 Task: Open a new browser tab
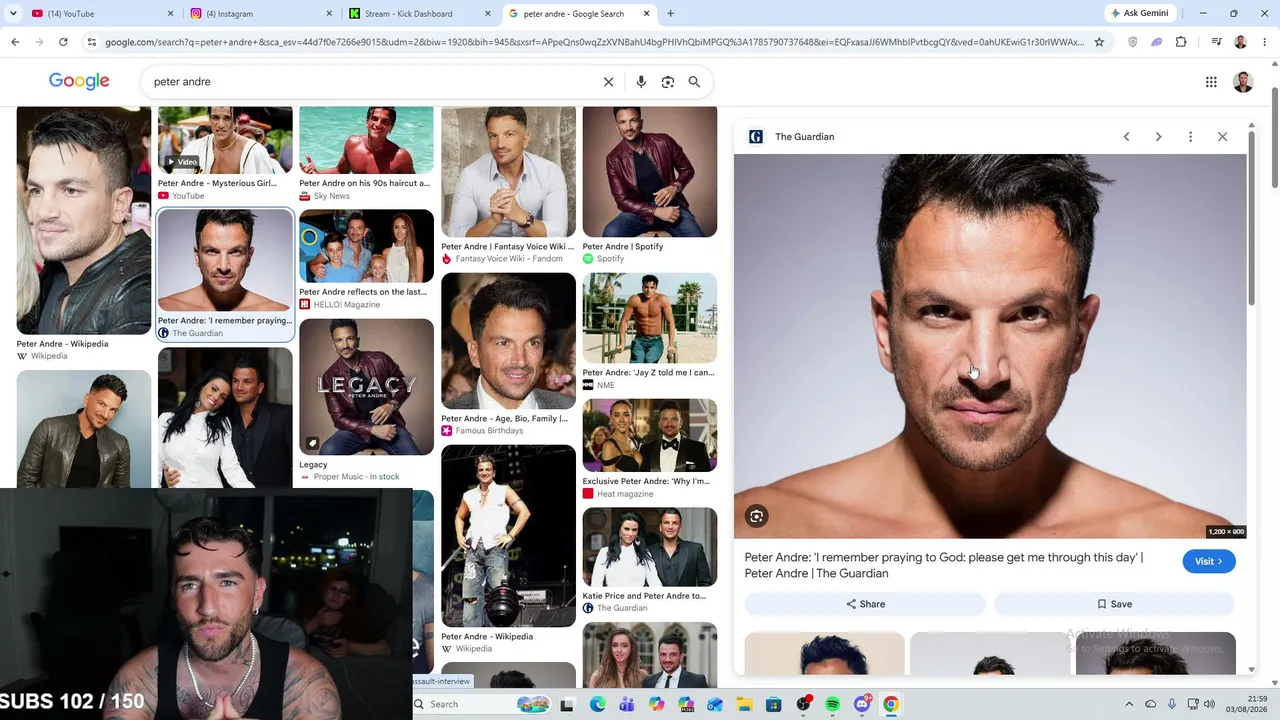(670, 14)
